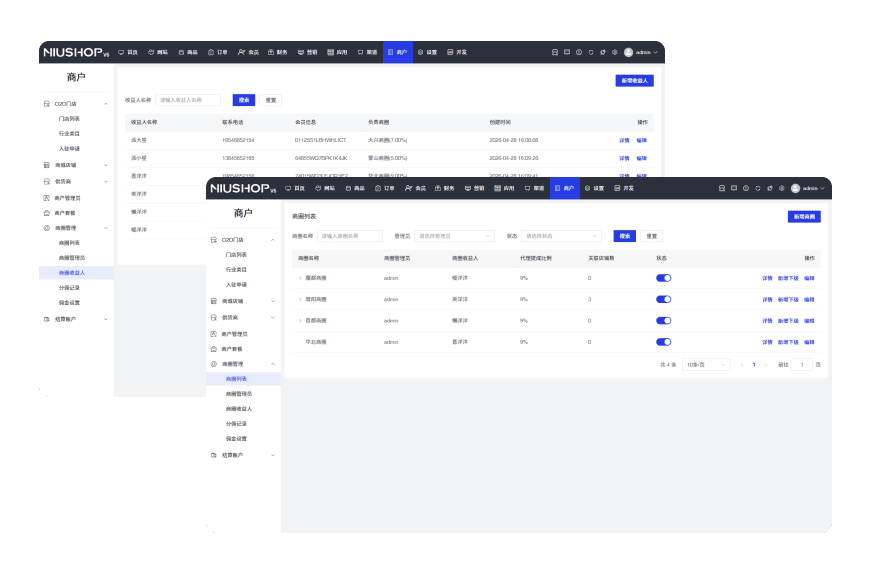Click the 商圈名称 search input field
Image resolution: width=870 pixels, height=574 pixels.
[350, 236]
